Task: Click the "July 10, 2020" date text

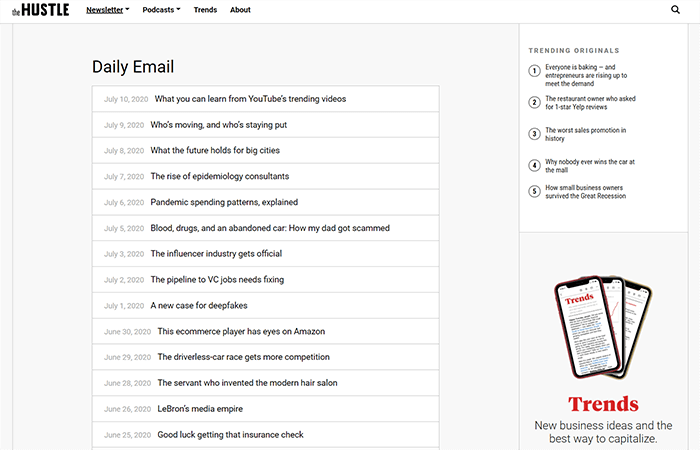Action: tap(126, 99)
